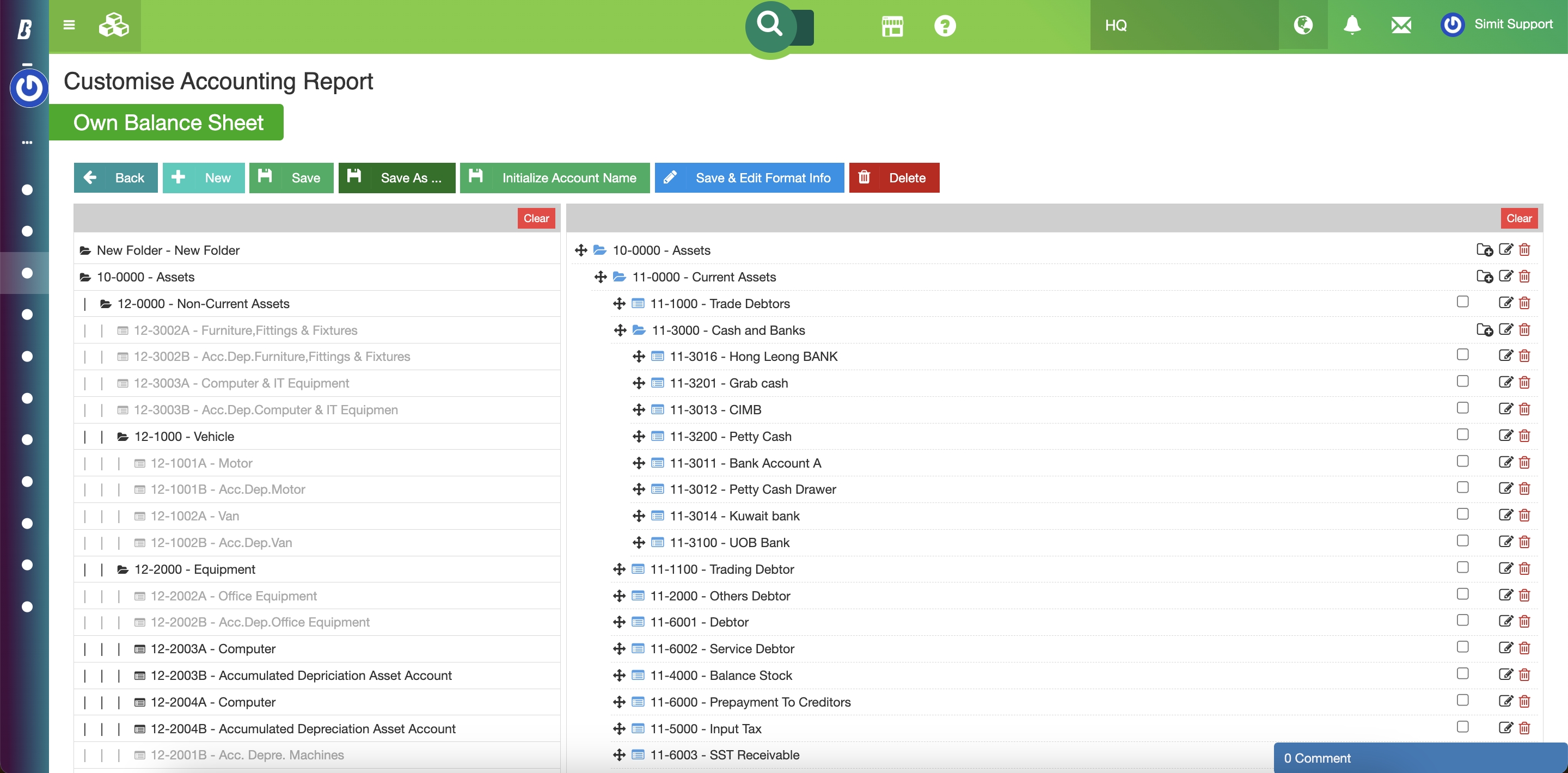
Task: Edit the 11-4000 Balance Stock row
Action: pos(1505,675)
